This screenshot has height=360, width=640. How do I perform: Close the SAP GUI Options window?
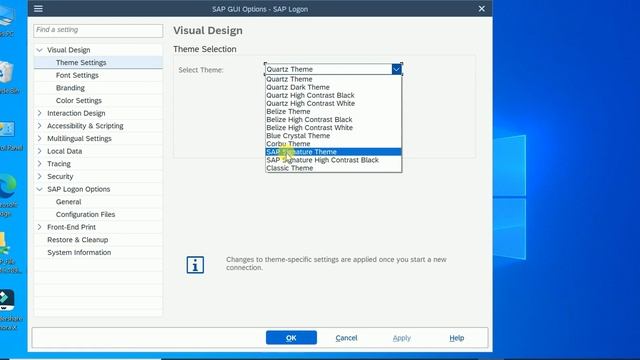482,9
